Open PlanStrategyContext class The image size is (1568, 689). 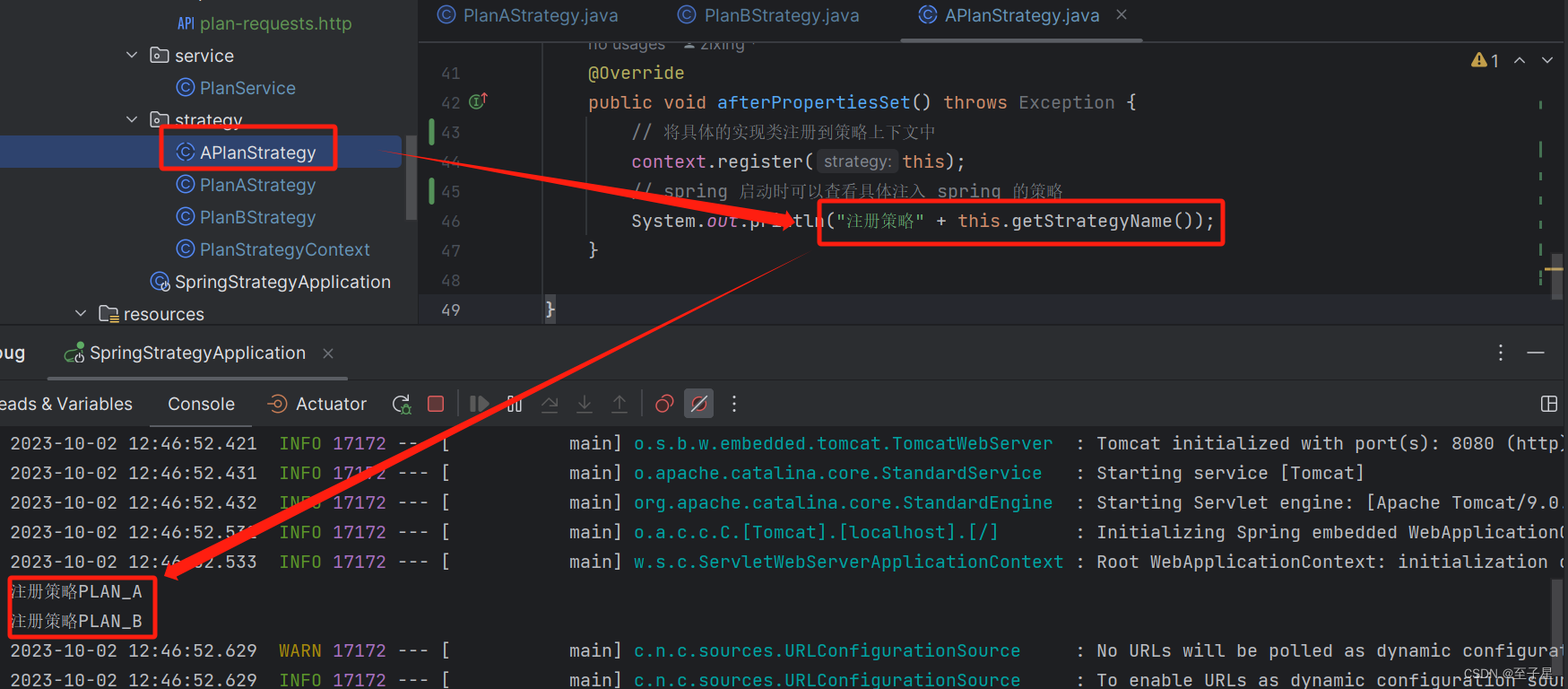(273, 249)
